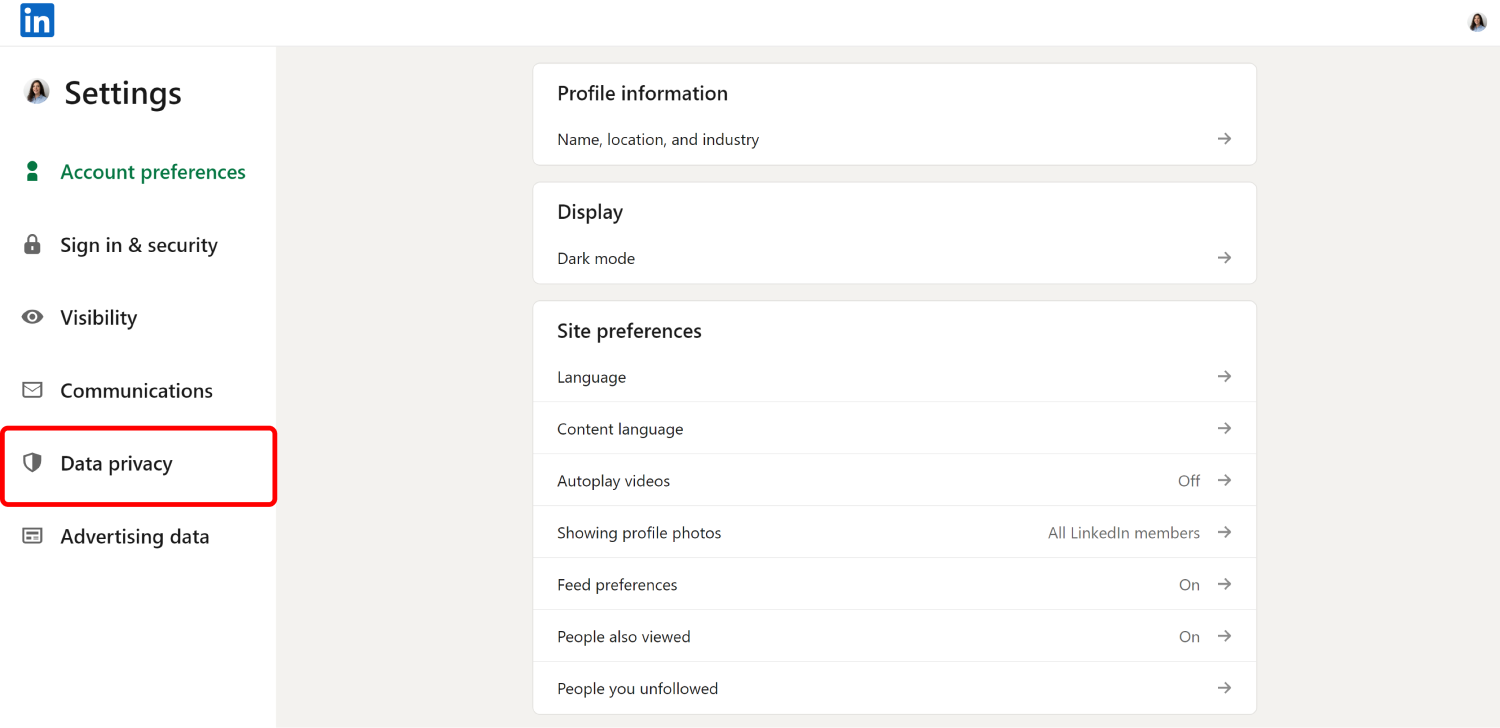
Task: Click the LinkedIn logo icon
Action: pos(37,20)
